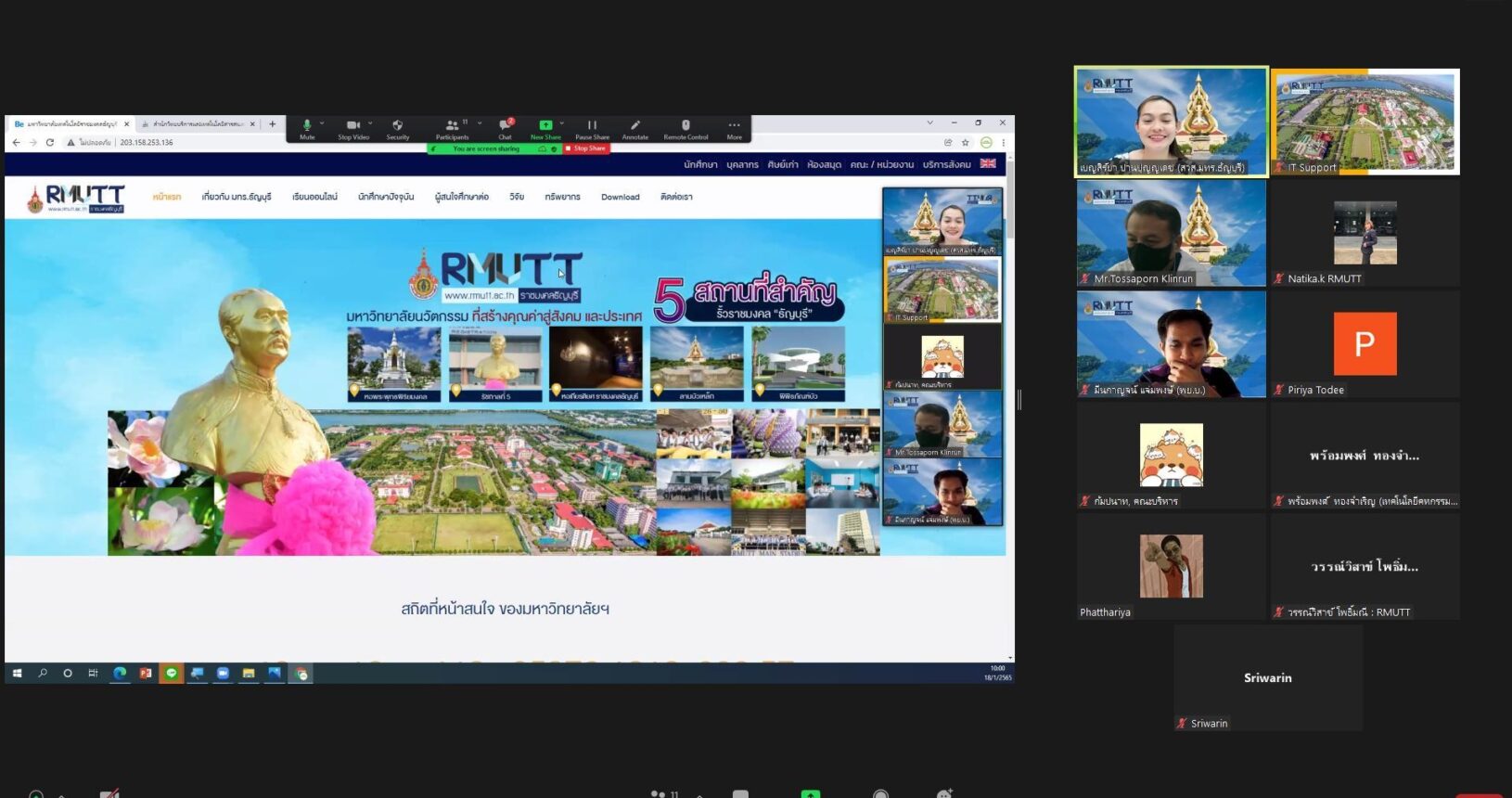
Task: Select Sriwarin participant tile
Action: click(x=1268, y=678)
